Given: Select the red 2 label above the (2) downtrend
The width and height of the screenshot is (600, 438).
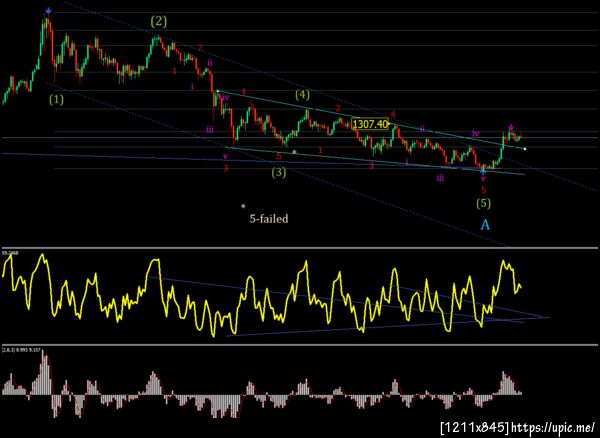Looking at the screenshot, I should pyautogui.click(x=200, y=47).
